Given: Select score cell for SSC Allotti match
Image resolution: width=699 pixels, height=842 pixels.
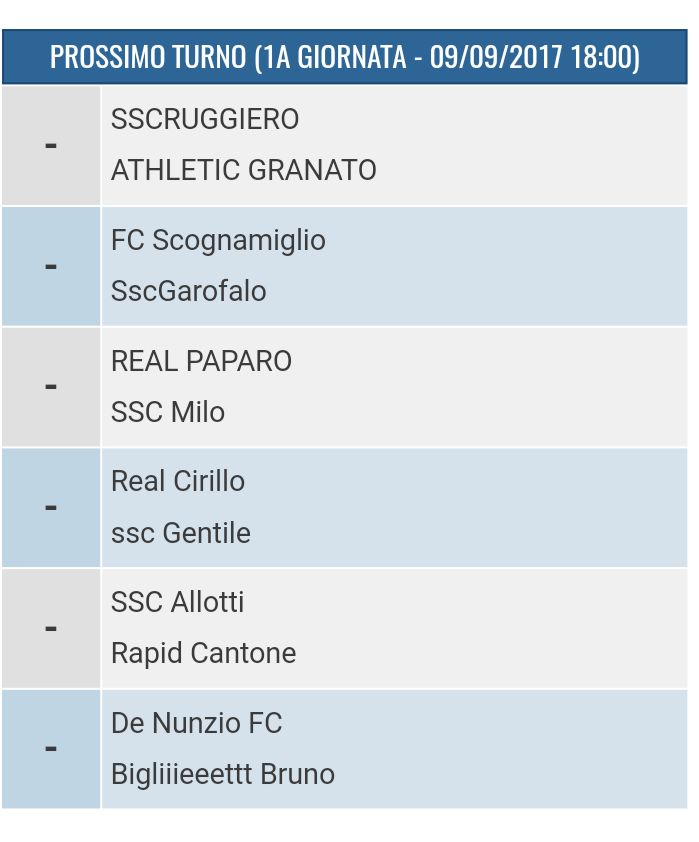Looking at the screenshot, I should click(x=51, y=628).
